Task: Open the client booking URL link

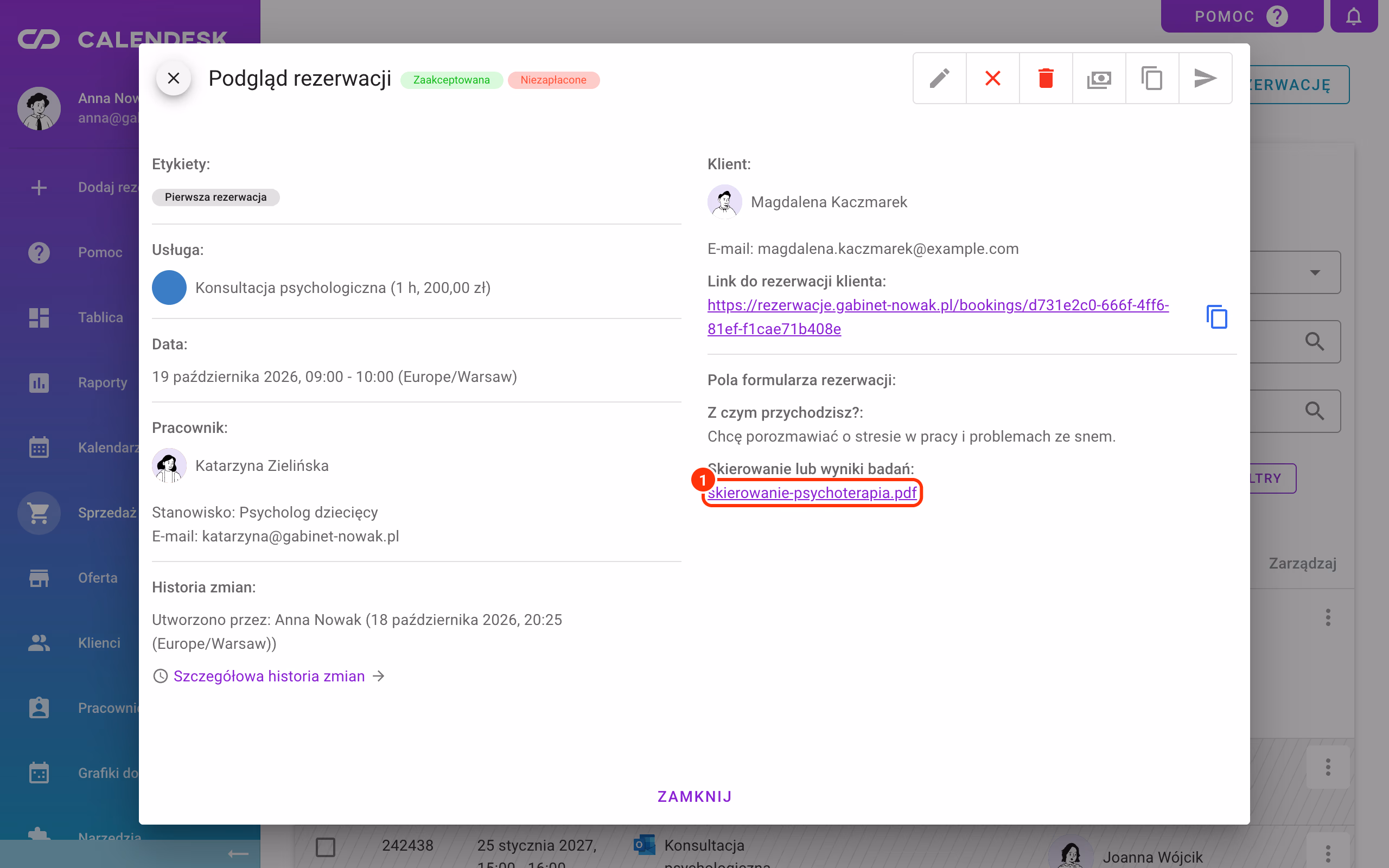Action: (938, 317)
